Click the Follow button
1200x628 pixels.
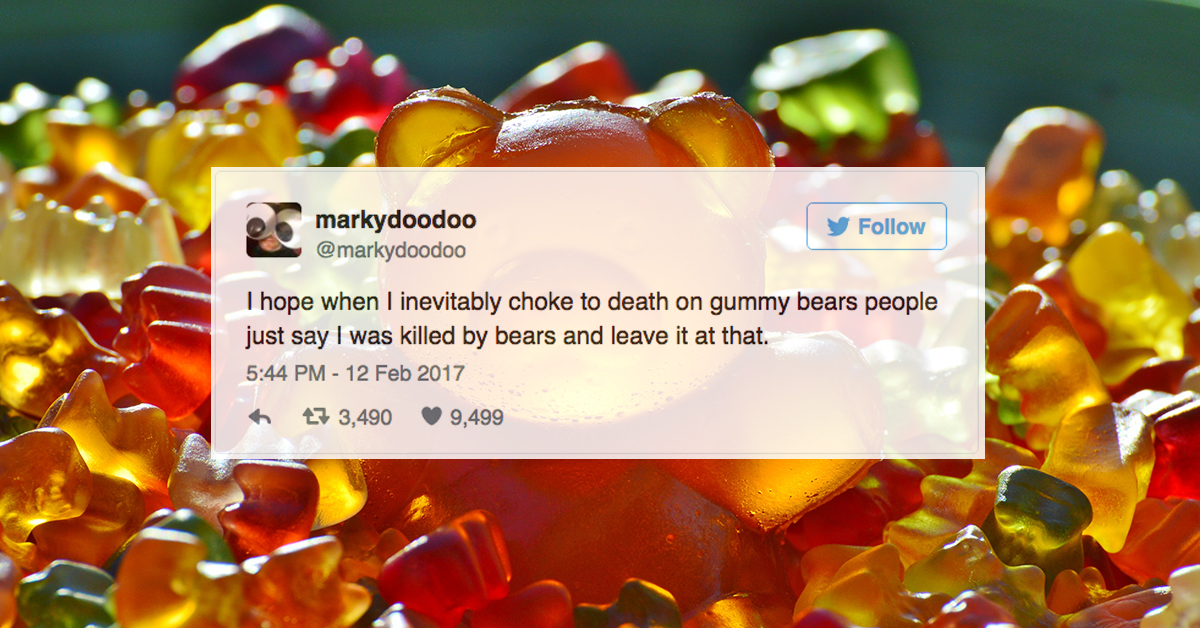pos(876,226)
